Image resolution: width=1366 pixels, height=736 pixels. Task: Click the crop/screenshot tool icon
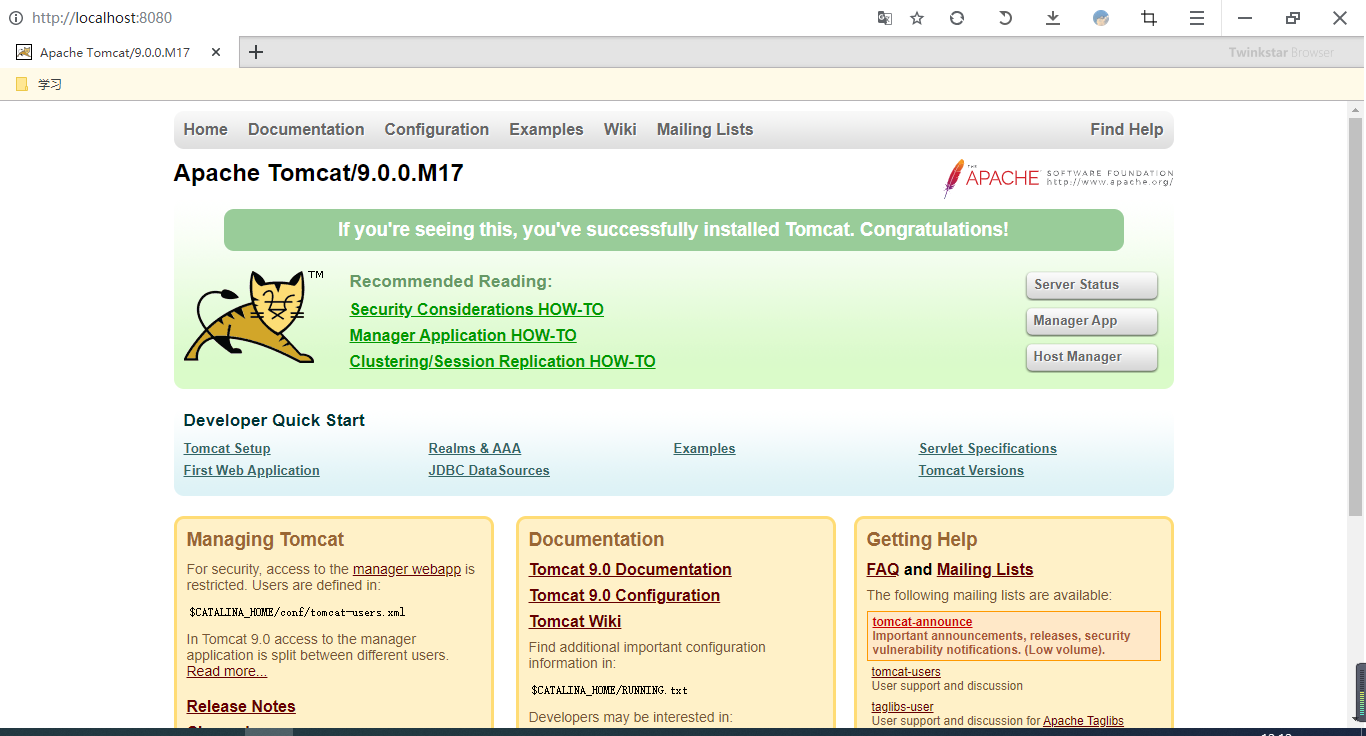[1149, 18]
